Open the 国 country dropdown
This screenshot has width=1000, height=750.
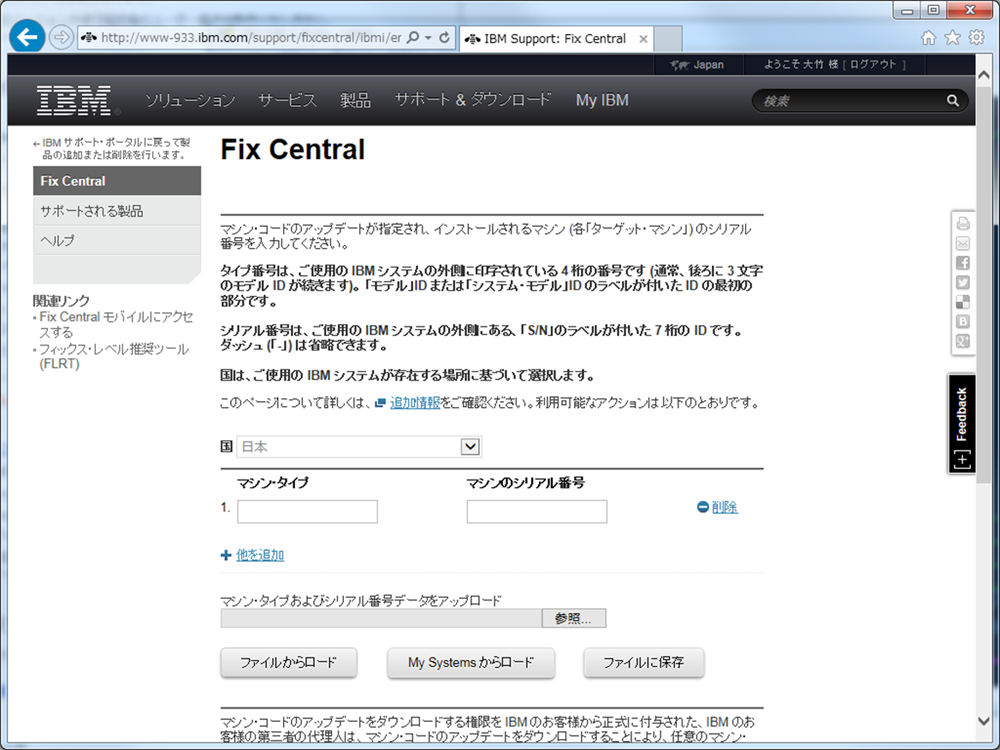pos(470,447)
